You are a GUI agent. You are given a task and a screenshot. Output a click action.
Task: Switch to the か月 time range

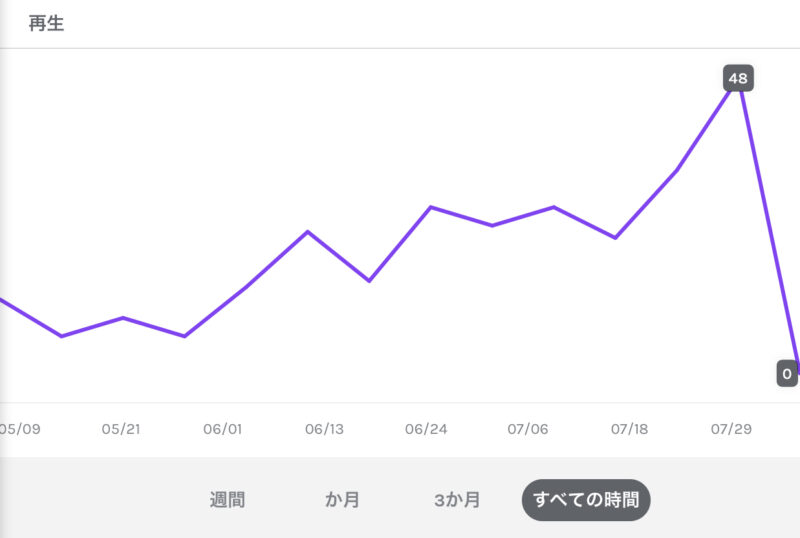342,500
